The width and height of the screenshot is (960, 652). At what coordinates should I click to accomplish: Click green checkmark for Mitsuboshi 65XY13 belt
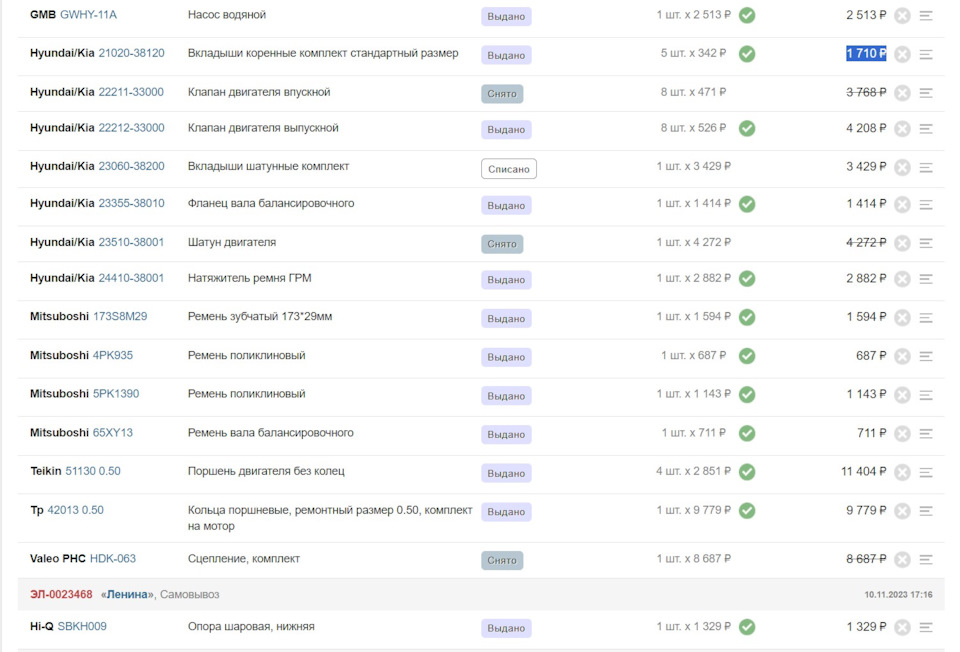click(x=747, y=433)
